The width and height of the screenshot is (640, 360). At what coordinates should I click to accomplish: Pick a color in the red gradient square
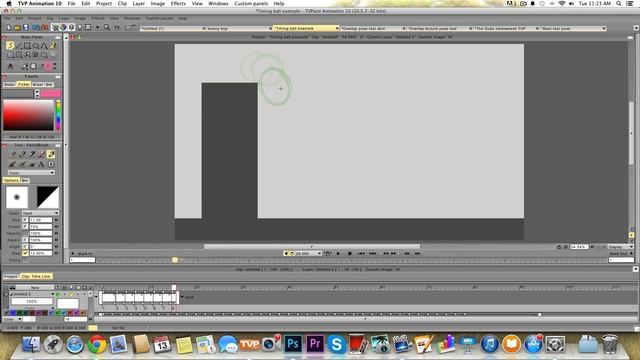coord(29,115)
